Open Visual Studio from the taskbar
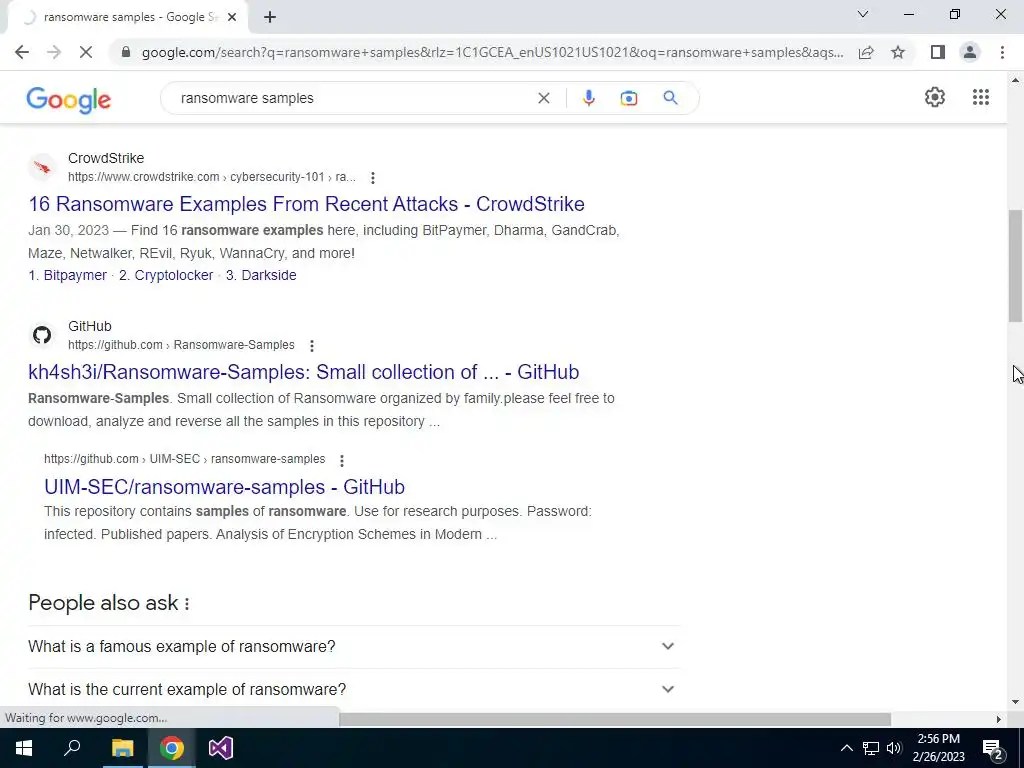This screenshot has width=1024, height=768. pos(221,748)
